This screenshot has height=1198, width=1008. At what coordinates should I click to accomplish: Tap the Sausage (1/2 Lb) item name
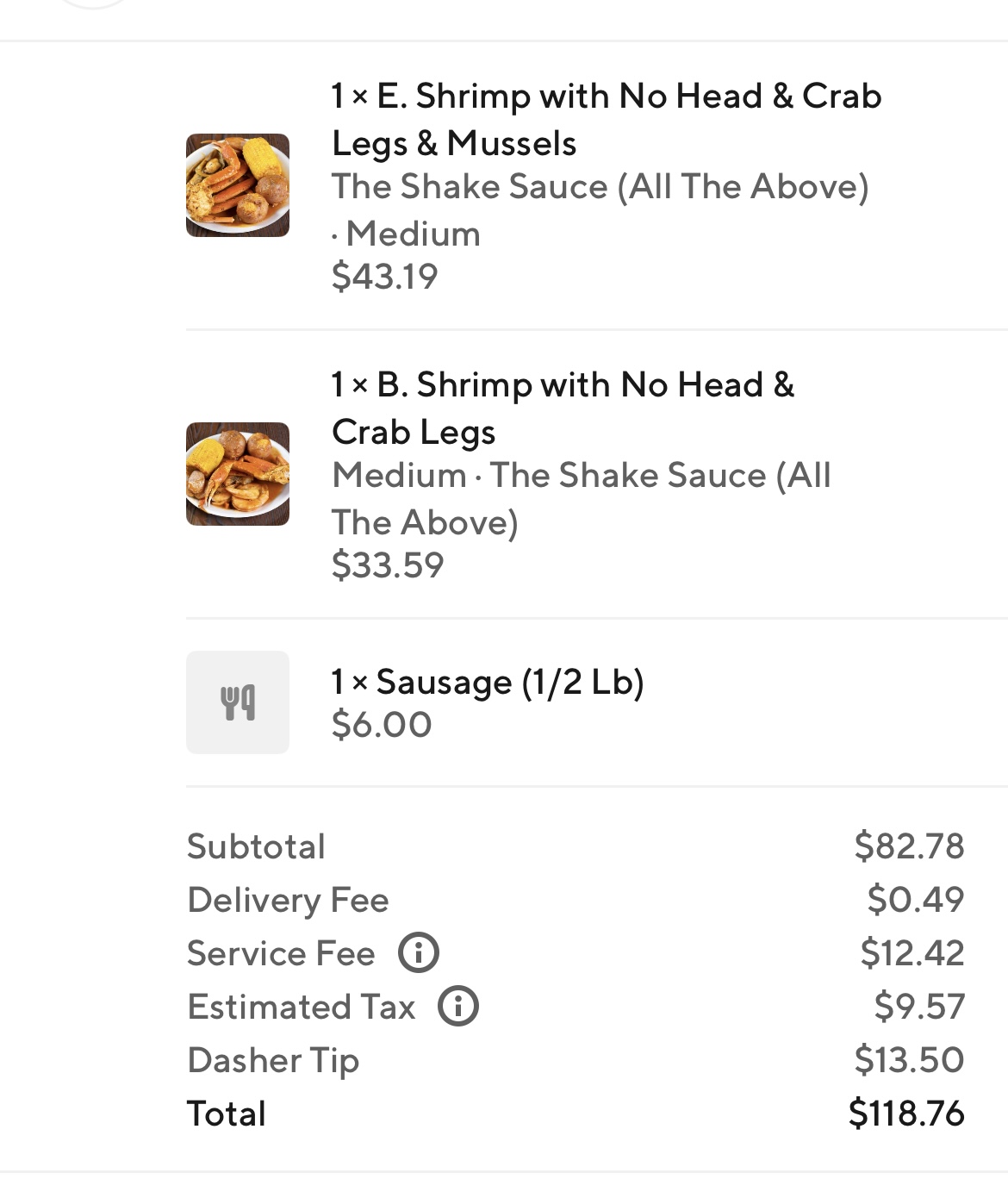click(x=488, y=682)
